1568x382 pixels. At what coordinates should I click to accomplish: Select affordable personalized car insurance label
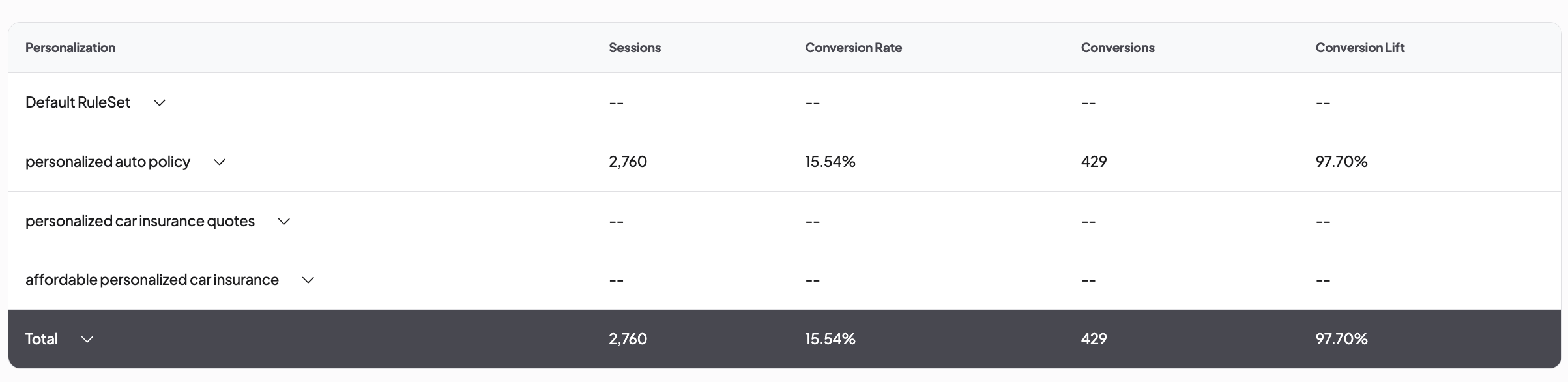[152, 280]
